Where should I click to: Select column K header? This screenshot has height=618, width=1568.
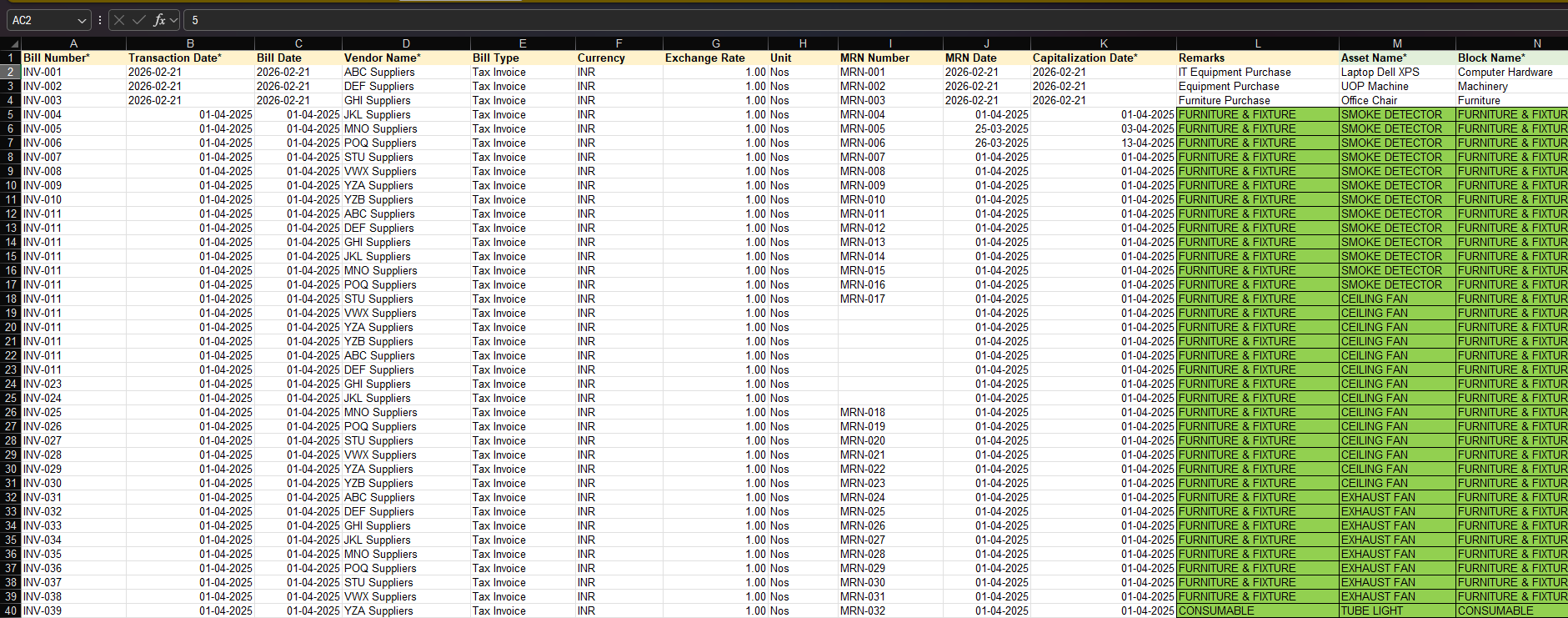(x=1104, y=43)
